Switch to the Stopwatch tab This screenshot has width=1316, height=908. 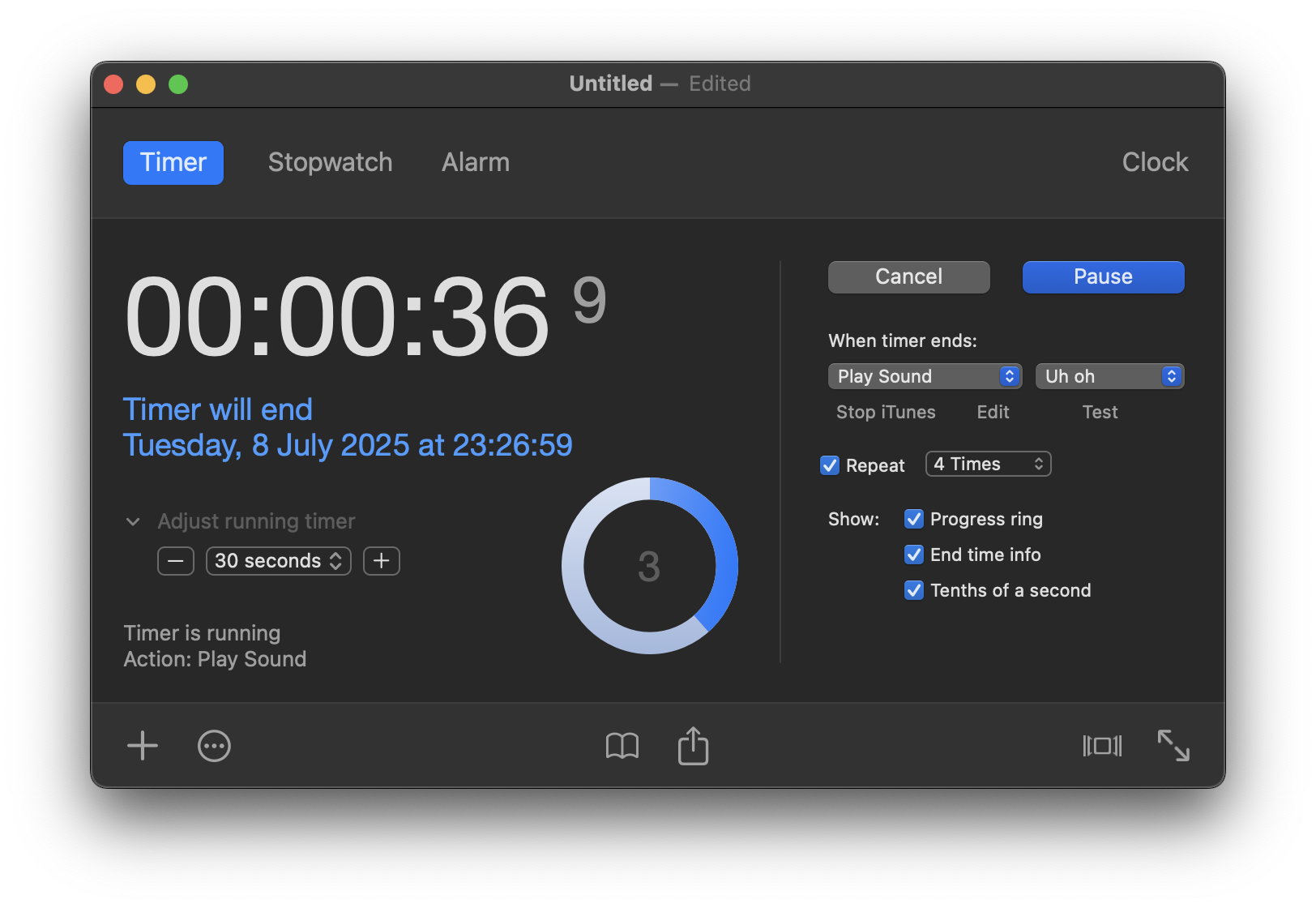click(330, 162)
